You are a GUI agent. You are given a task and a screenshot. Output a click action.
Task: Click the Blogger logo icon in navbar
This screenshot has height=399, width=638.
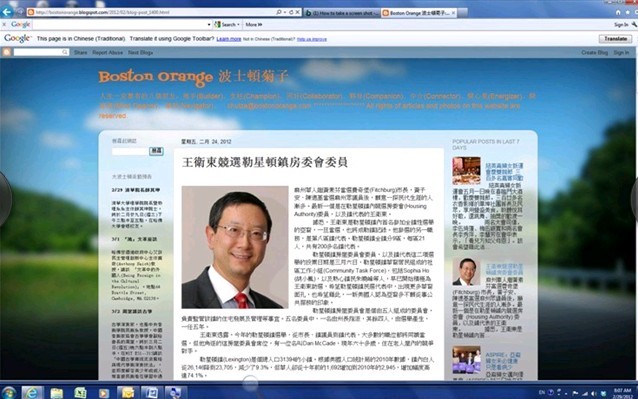(x=7, y=52)
